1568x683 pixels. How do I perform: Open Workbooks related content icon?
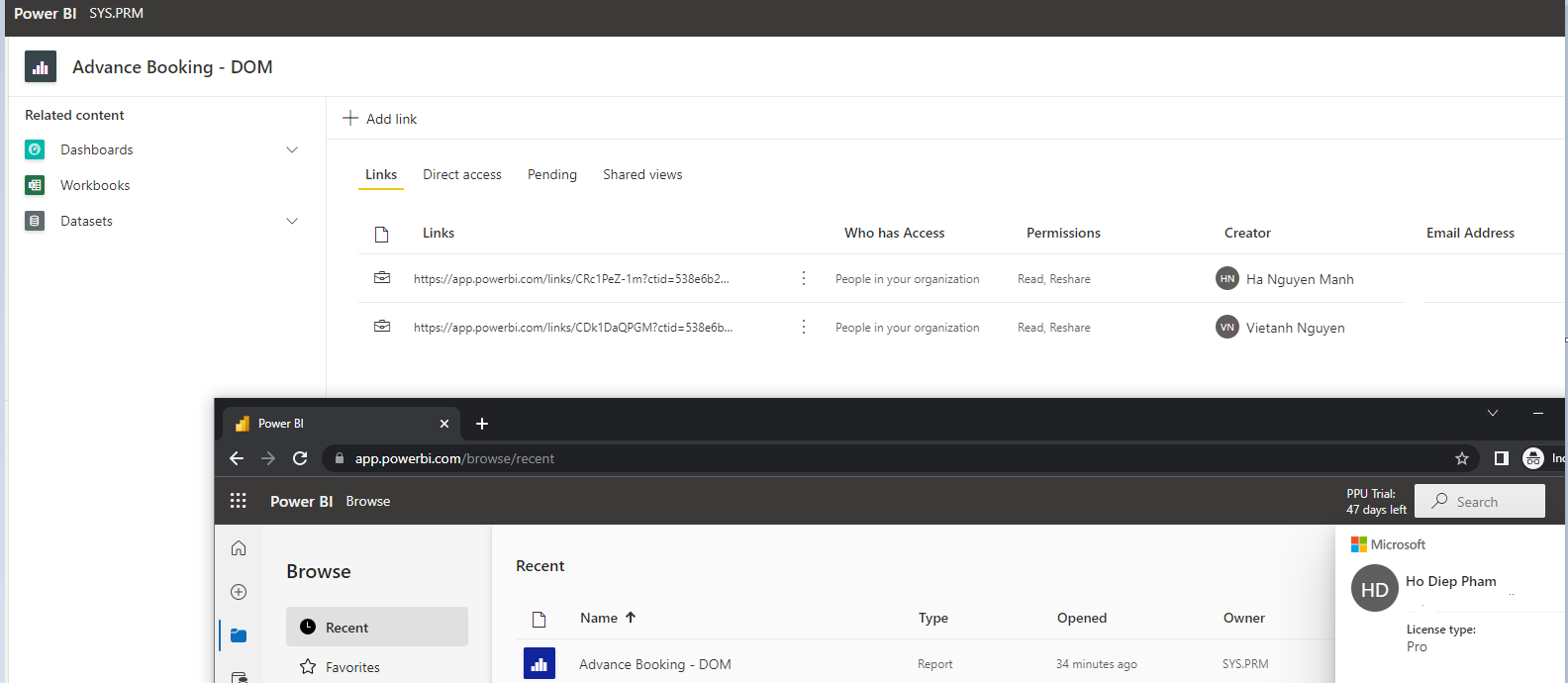click(x=35, y=185)
